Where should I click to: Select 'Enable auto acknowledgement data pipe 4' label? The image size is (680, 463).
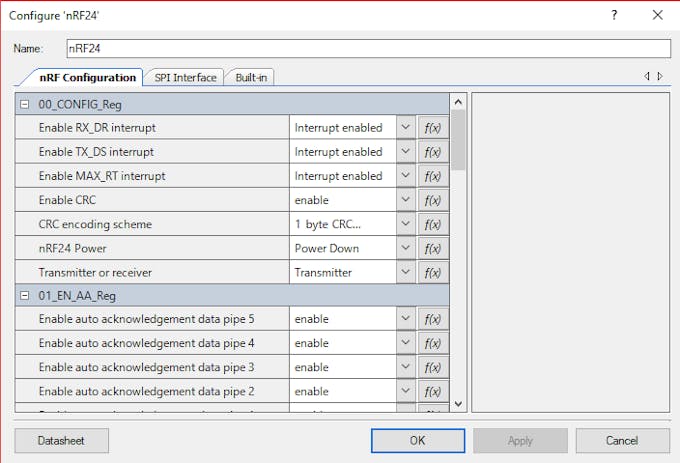click(x=147, y=343)
